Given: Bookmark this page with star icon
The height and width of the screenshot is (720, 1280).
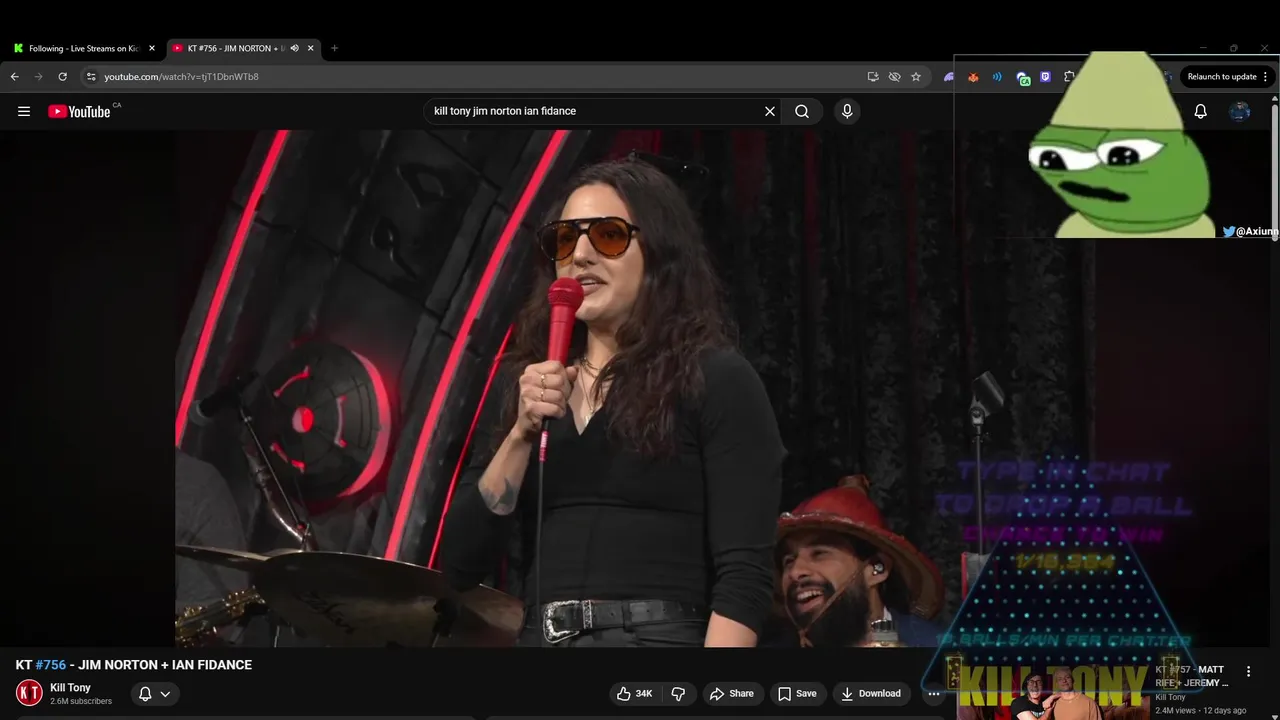Looking at the screenshot, I should 916,77.
